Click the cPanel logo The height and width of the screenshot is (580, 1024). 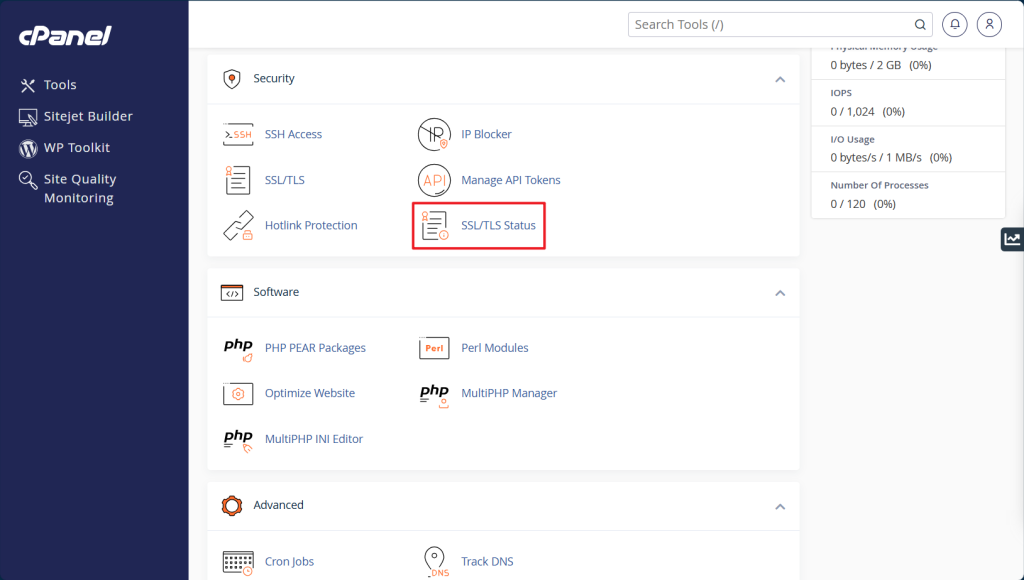(65, 35)
